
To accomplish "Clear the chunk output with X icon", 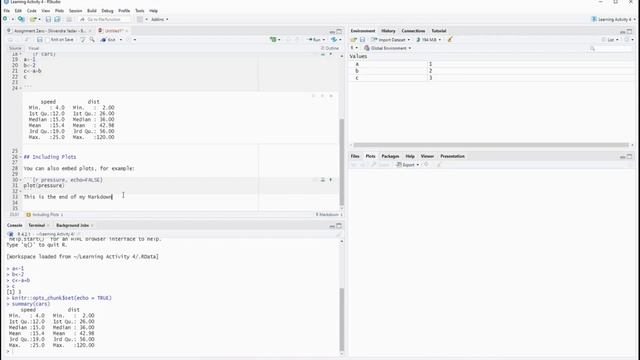I will (331, 96).
